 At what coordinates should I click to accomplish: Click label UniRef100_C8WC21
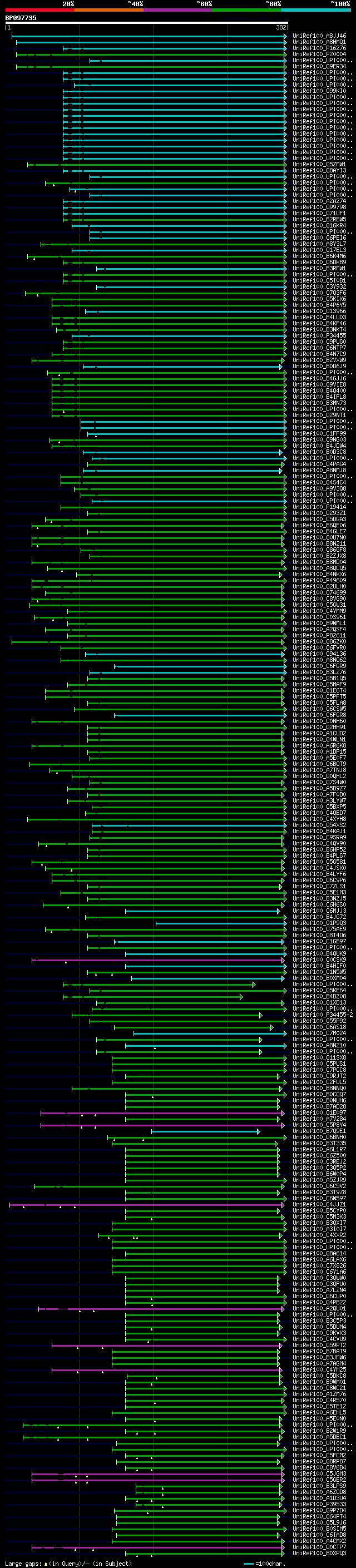click(x=319, y=1388)
